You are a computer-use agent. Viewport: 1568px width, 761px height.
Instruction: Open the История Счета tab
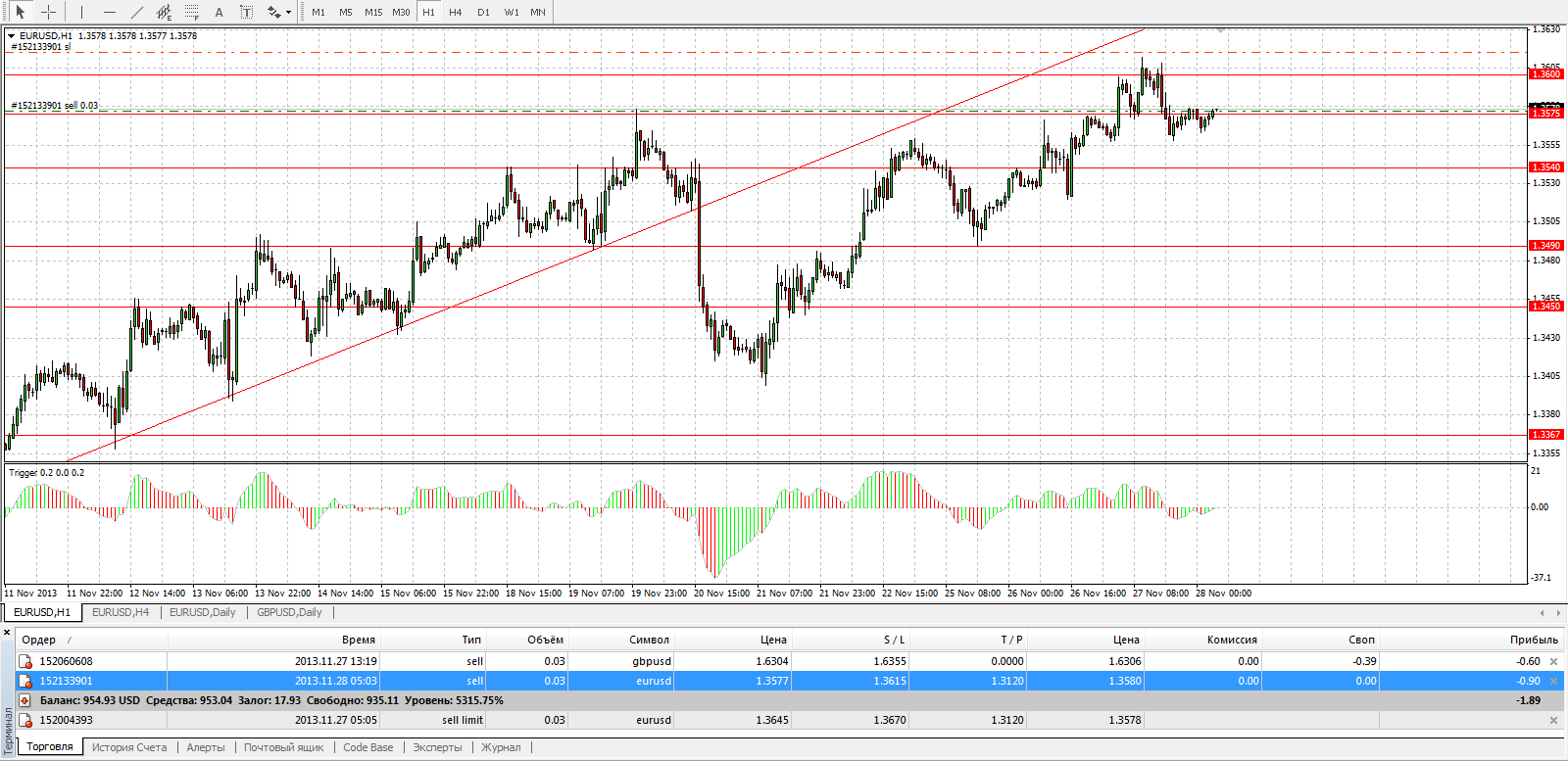[x=129, y=747]
